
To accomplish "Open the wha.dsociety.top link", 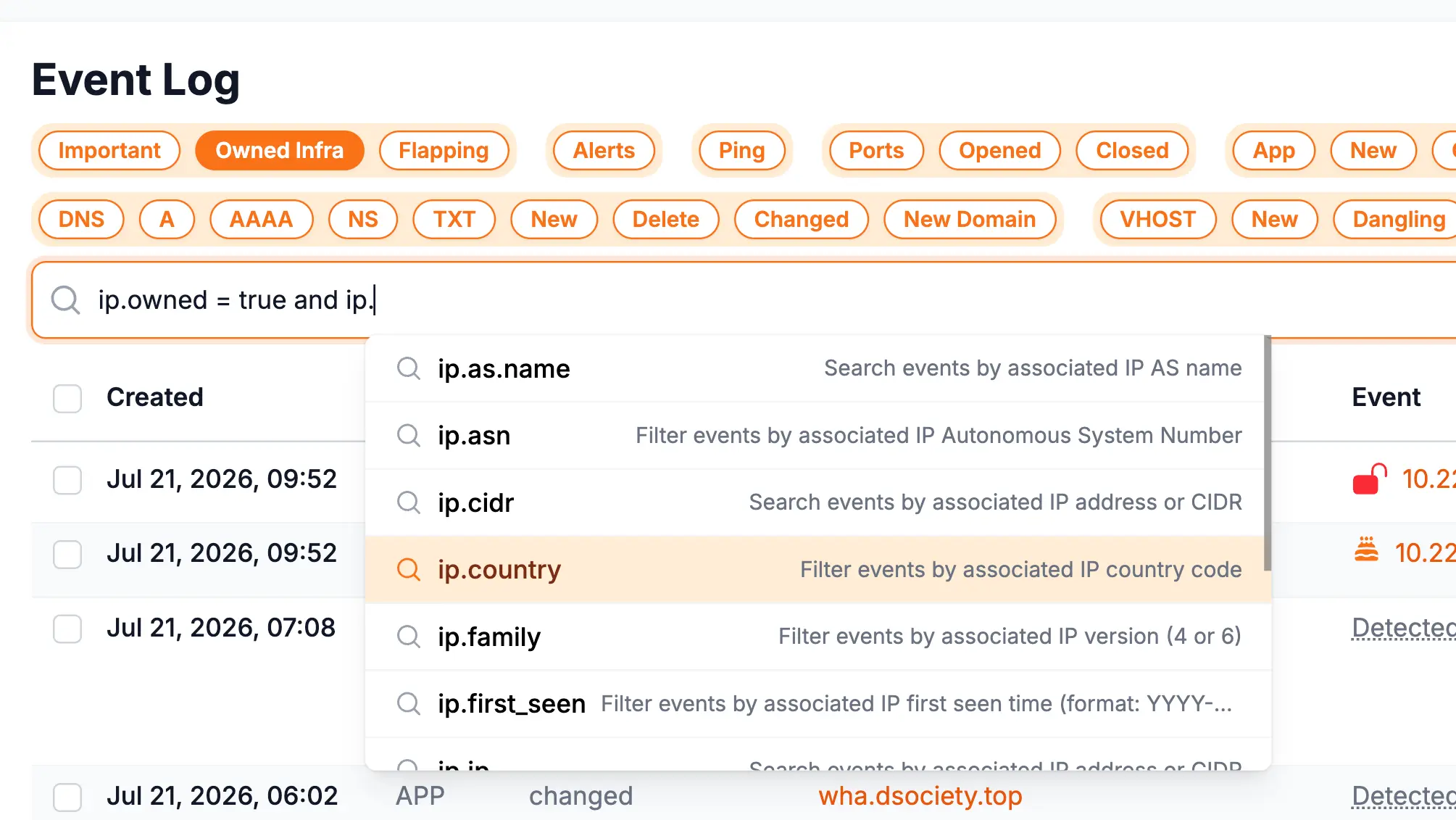I will [920, 796].
